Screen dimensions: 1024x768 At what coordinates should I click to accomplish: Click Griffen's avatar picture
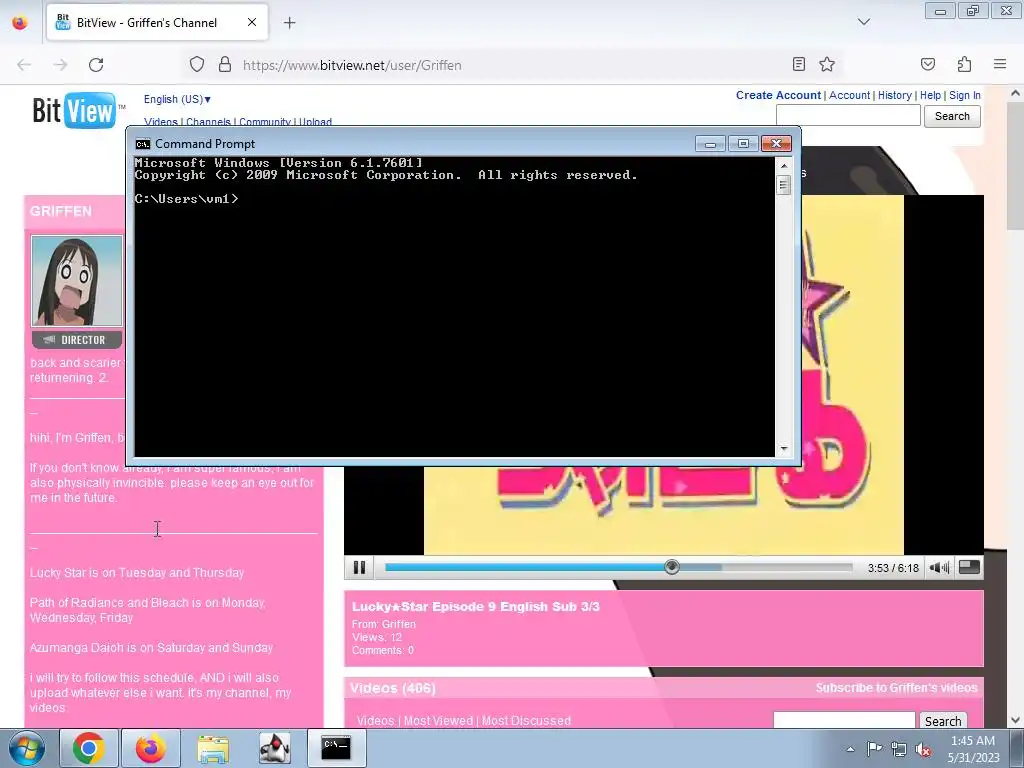tap(76, 281)
